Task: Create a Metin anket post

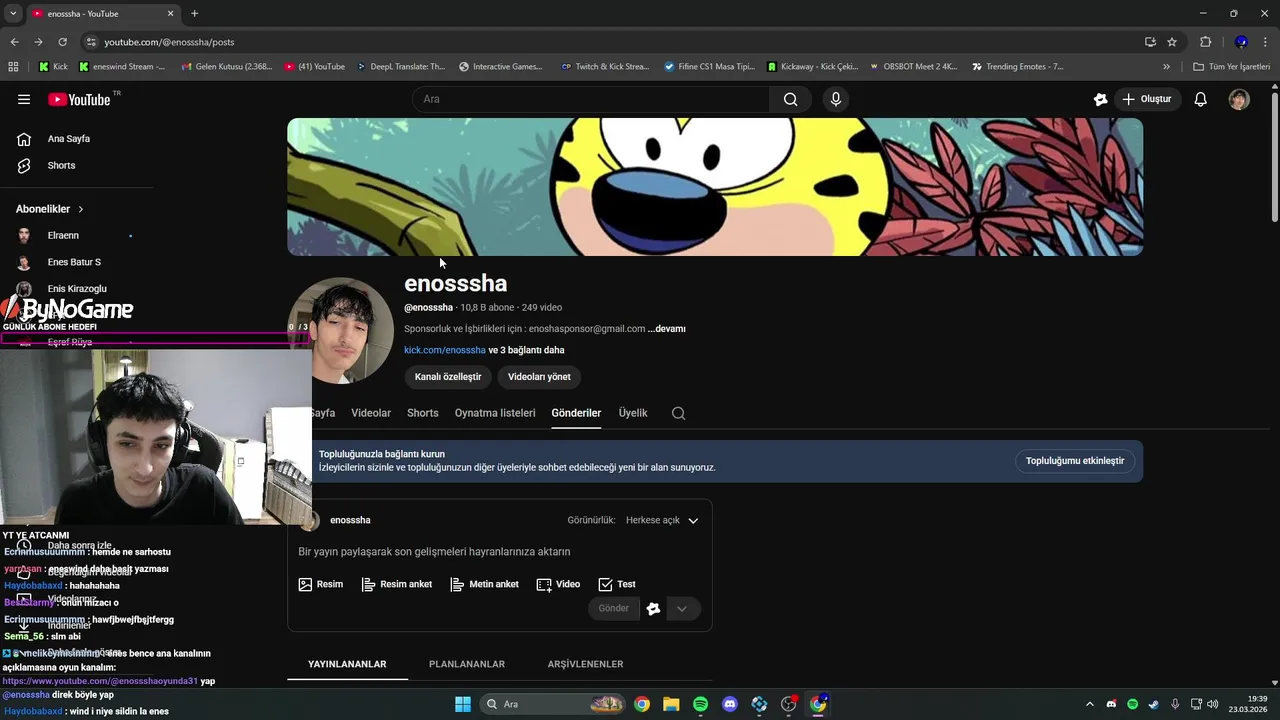Action: point(485,584)
